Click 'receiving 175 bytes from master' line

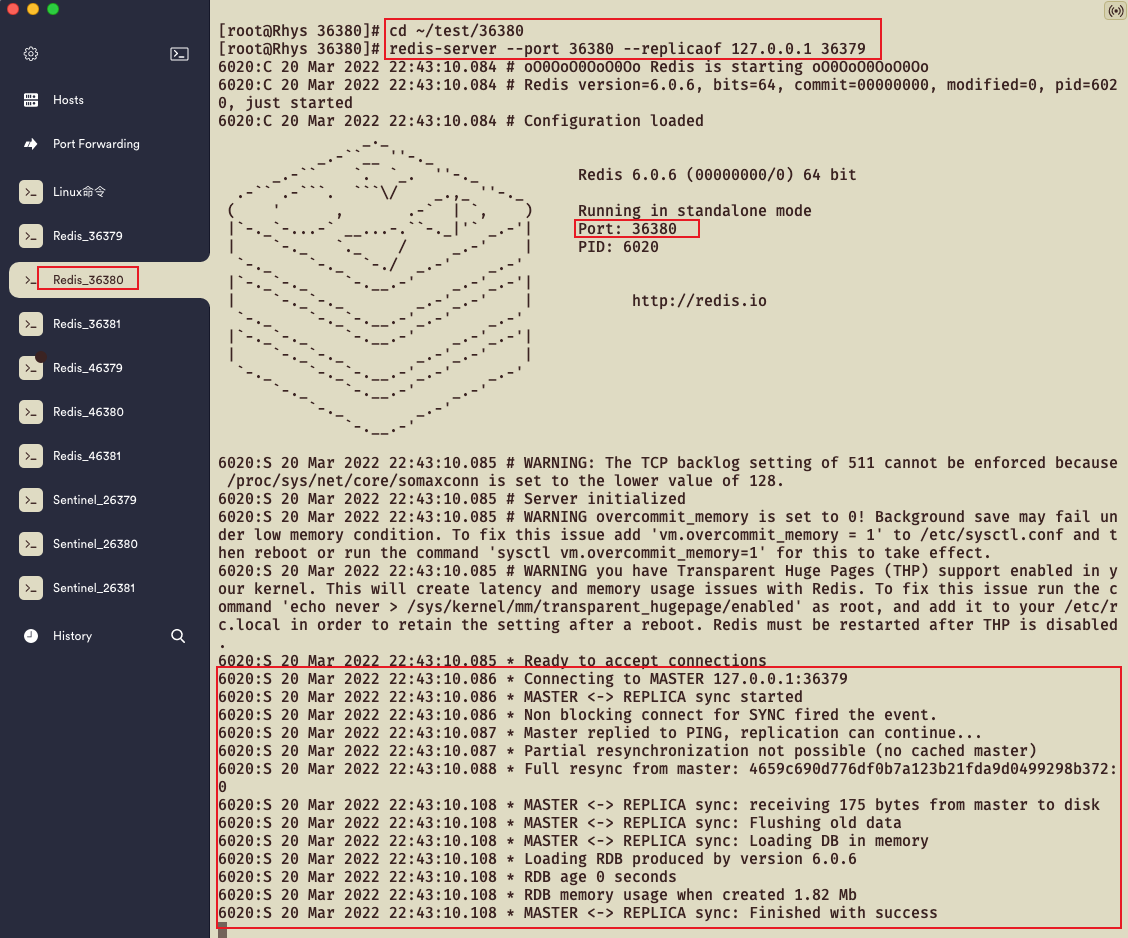[659, 805]
